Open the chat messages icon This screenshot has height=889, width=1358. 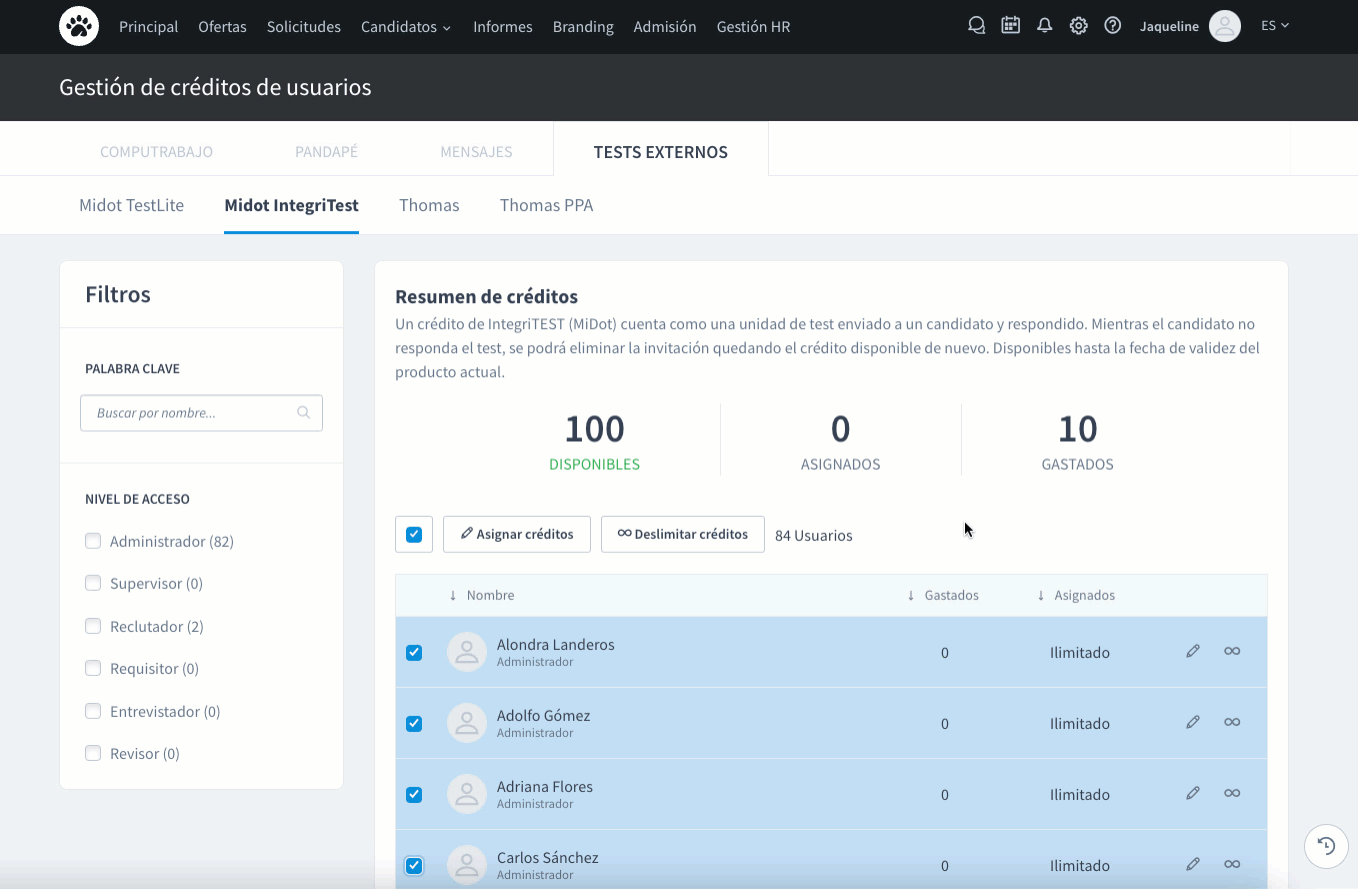[x=977, y=26]
